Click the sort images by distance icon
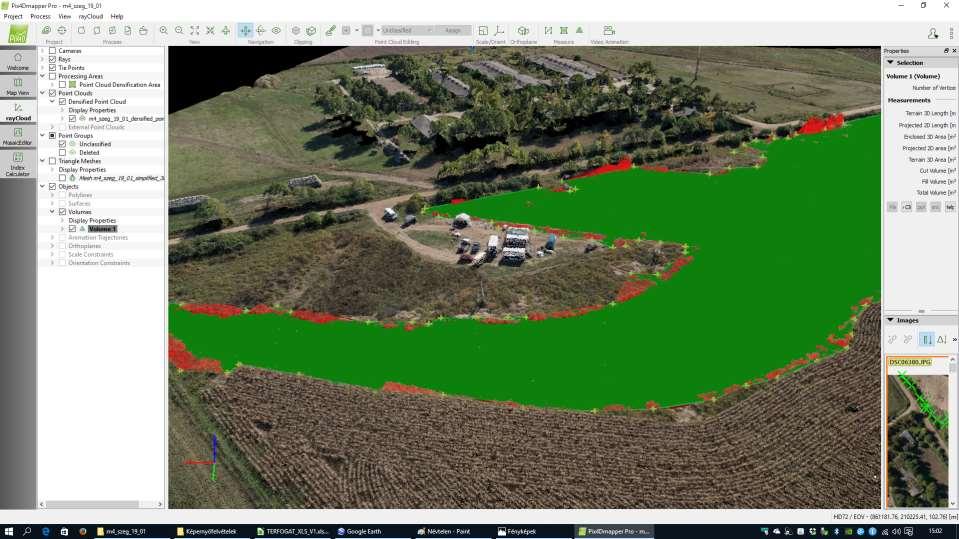The width and height of the screenshot is (959, 539). pyautogui.click(x=927, y=340)
